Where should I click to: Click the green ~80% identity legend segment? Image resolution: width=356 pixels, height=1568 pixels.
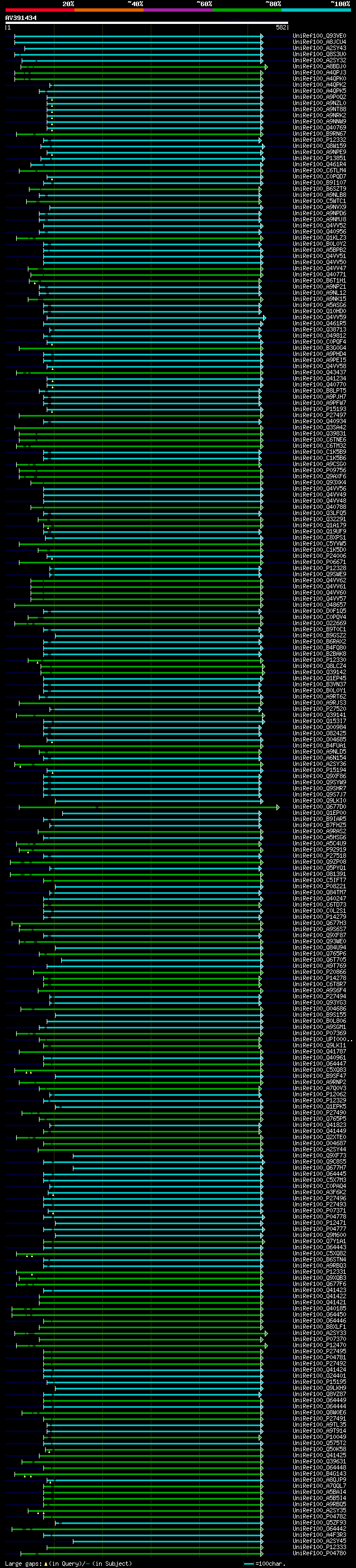click(x=246, y=10)
